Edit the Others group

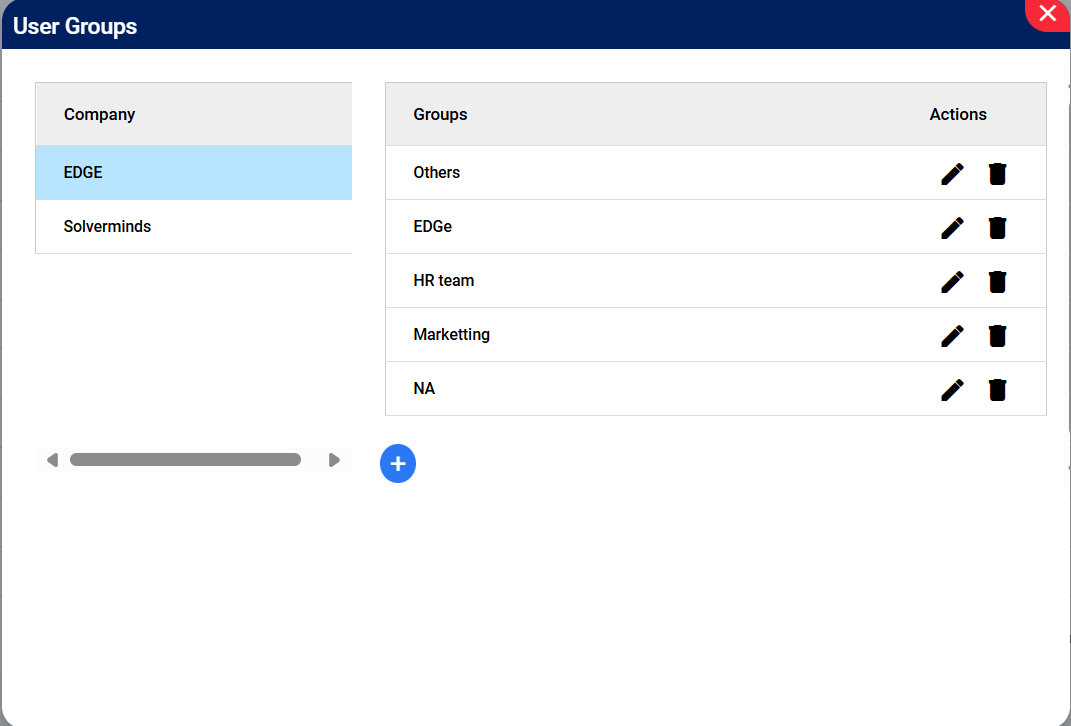click(x=952, y=174)
